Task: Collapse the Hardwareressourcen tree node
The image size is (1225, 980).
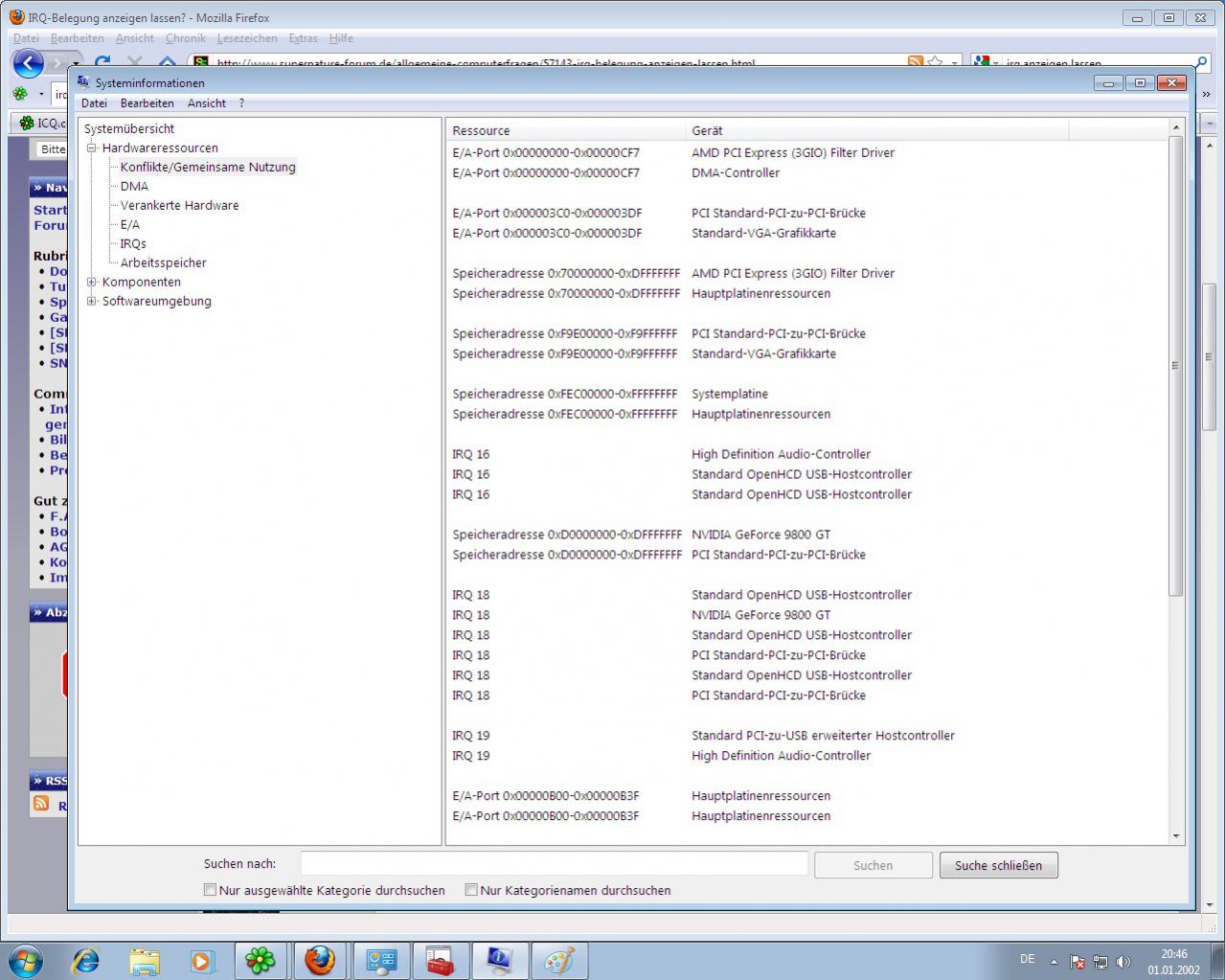Action: 92,148
